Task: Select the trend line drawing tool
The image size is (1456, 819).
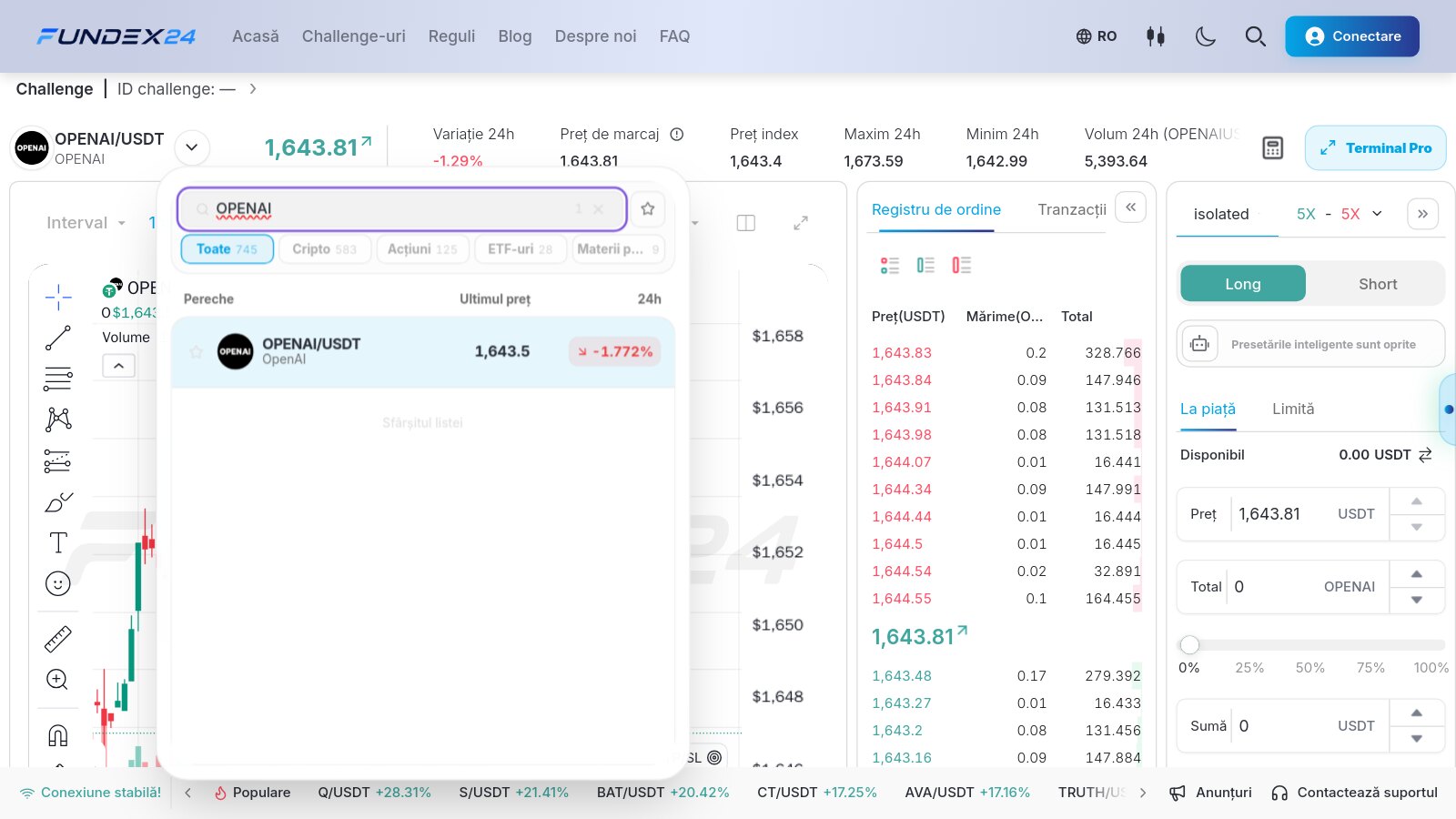Action: click(58, 338)
